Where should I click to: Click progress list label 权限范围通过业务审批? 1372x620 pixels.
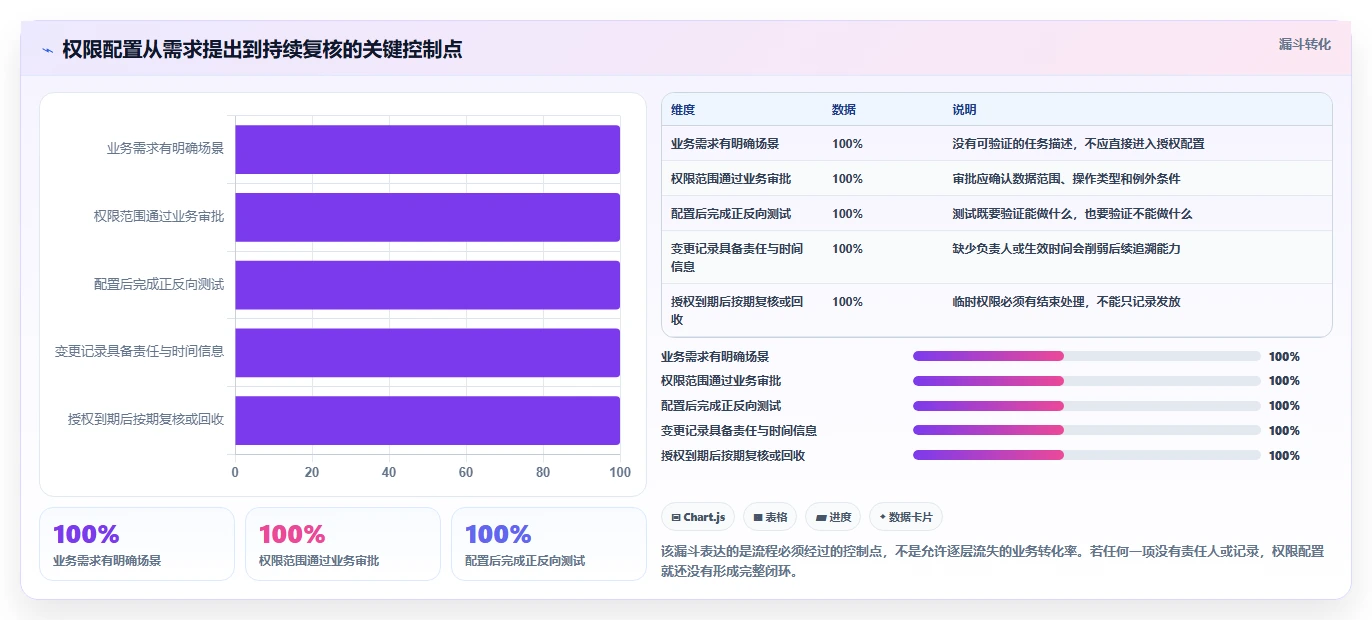[721, 381]
